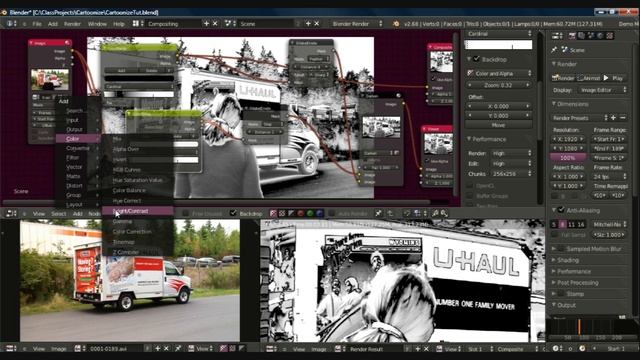Expand the Post Processing panel
Image resolution: width=640 pixels, height=360 pixels.
coord(554,282)
